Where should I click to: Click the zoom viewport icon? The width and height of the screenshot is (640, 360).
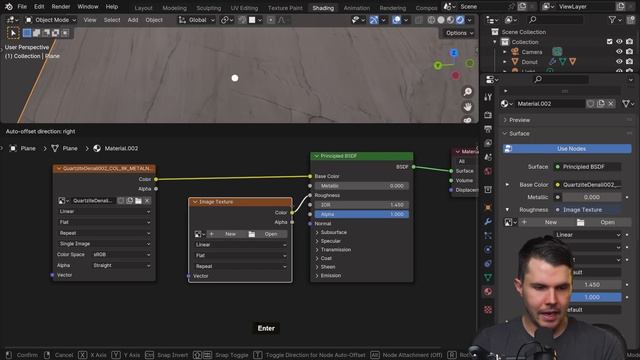point(468,92)
